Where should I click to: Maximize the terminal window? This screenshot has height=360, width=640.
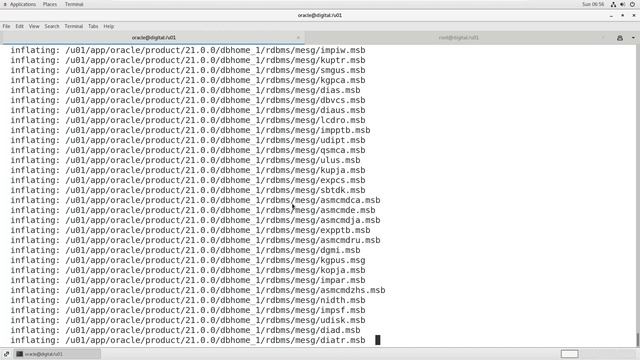(x=622, y=16)
